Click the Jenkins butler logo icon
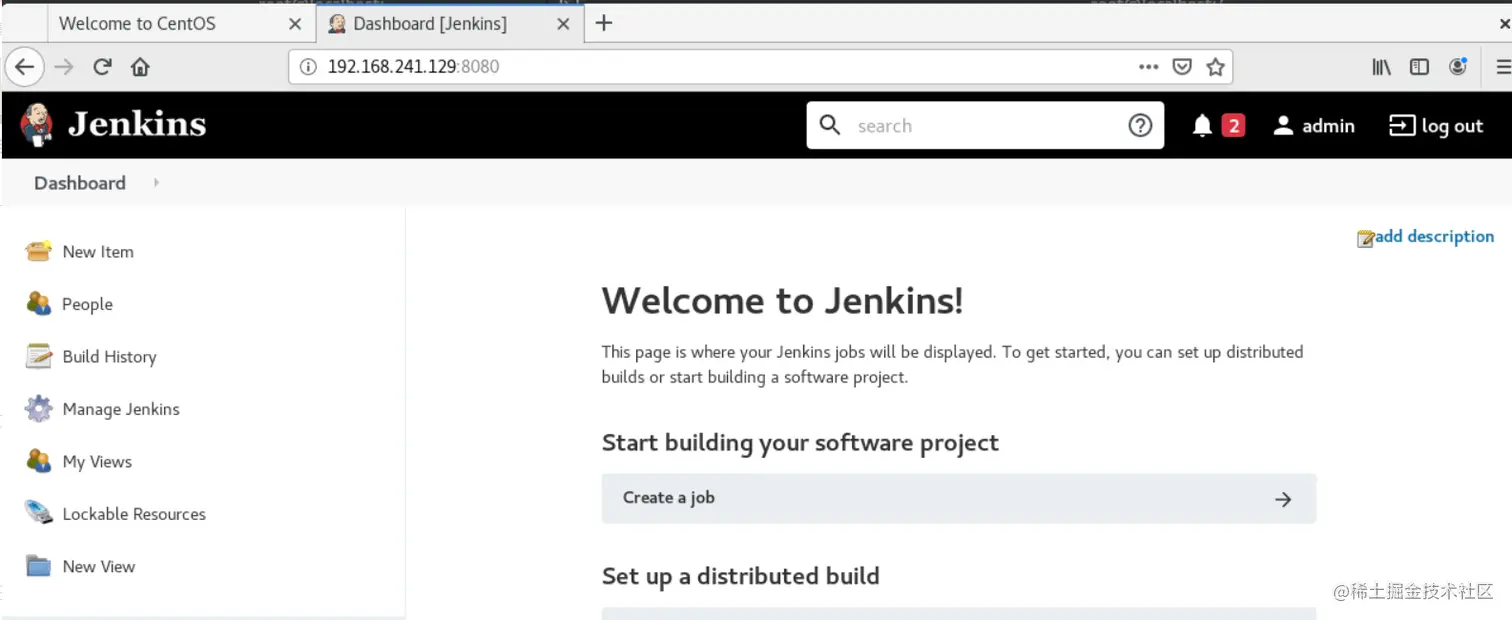This screenshot has width=1512, height=620. coord(36,125)
